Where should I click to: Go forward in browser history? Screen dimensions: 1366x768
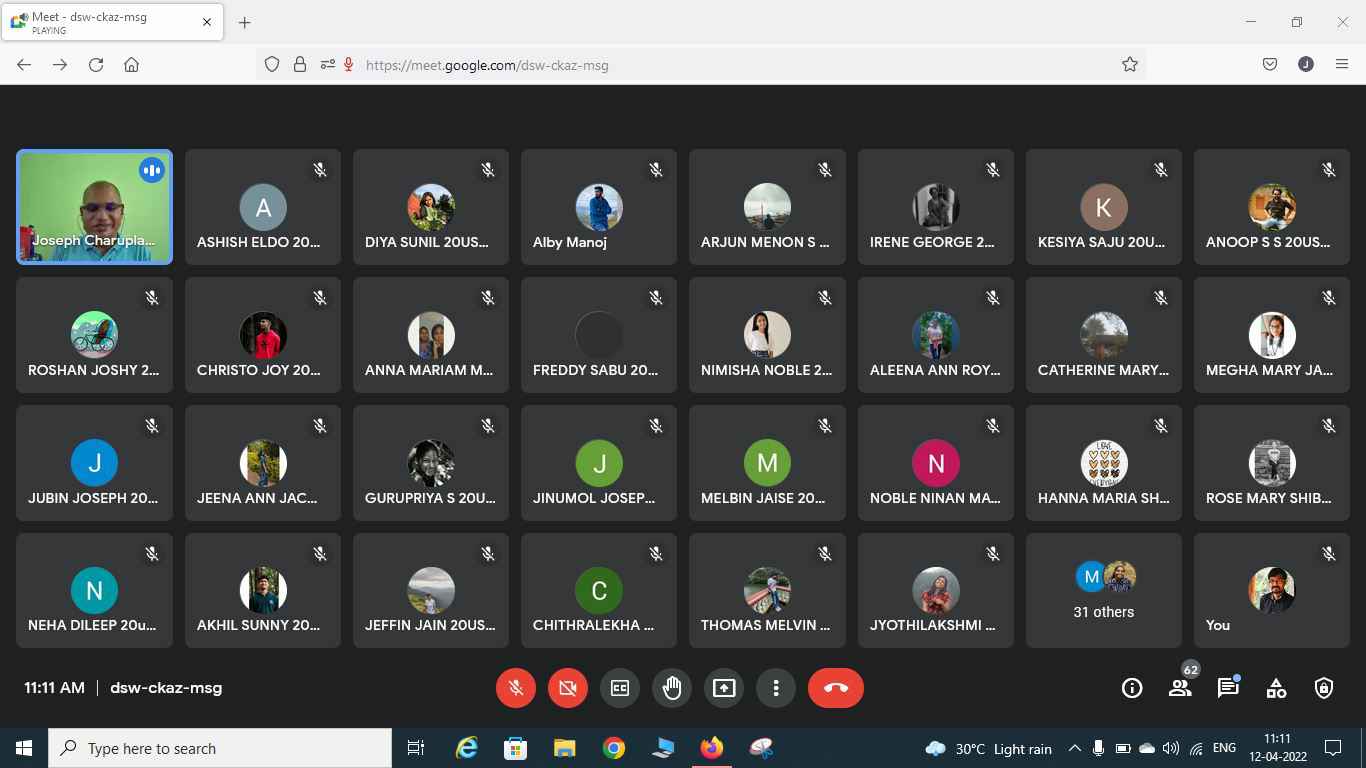(60, 64)
